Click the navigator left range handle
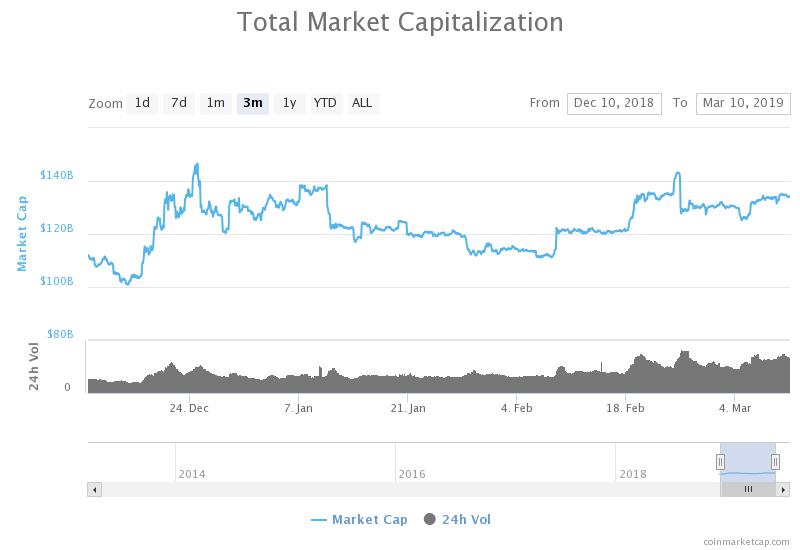This screenshot has width=800, height=550. tap(720, 461)
